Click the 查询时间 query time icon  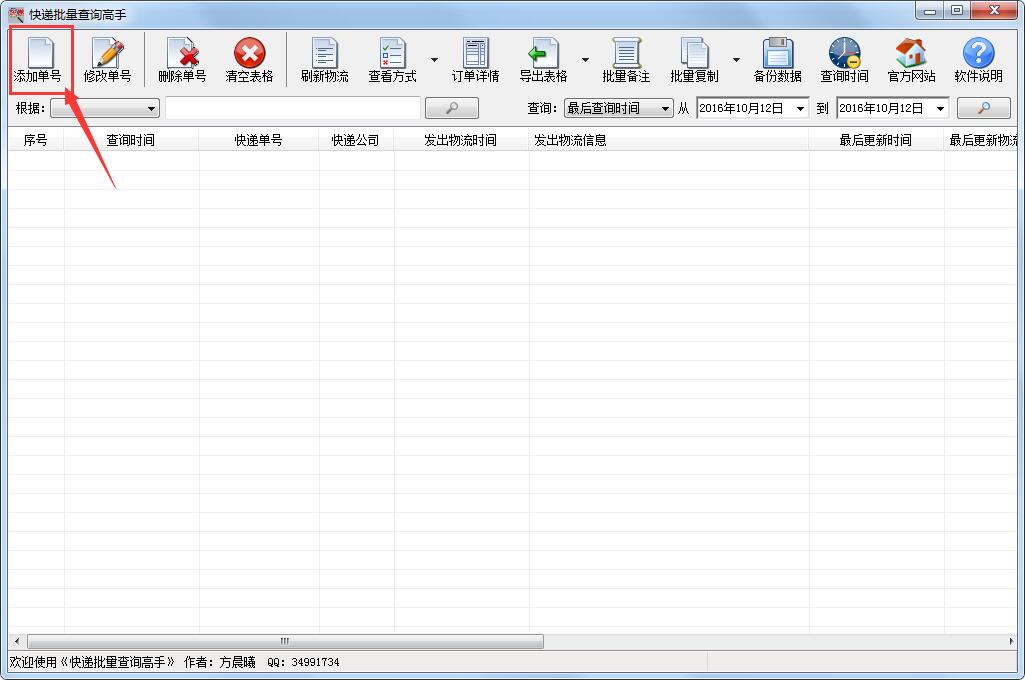click(x=845, y=58)
